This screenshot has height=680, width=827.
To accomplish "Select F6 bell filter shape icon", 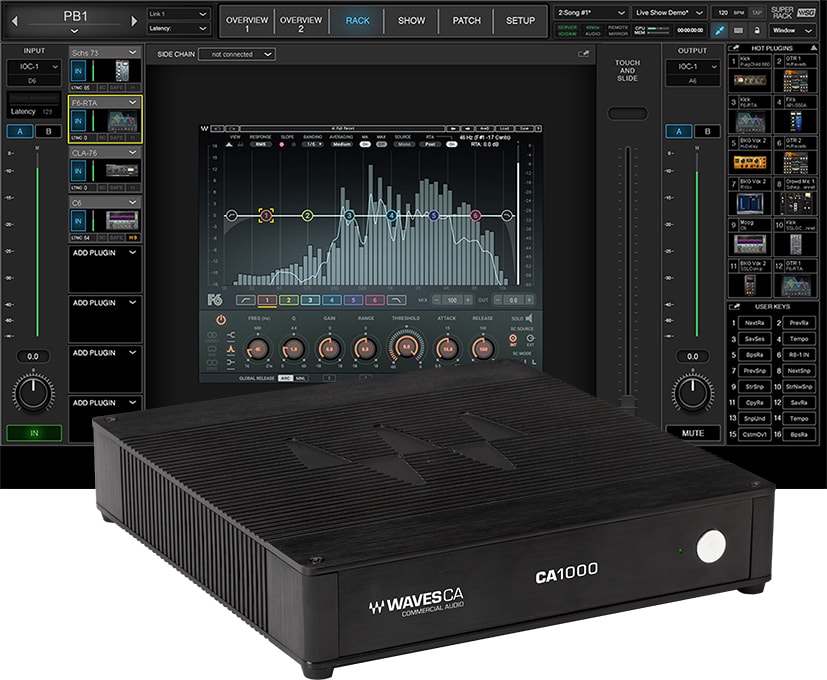I will click(230, 349).
